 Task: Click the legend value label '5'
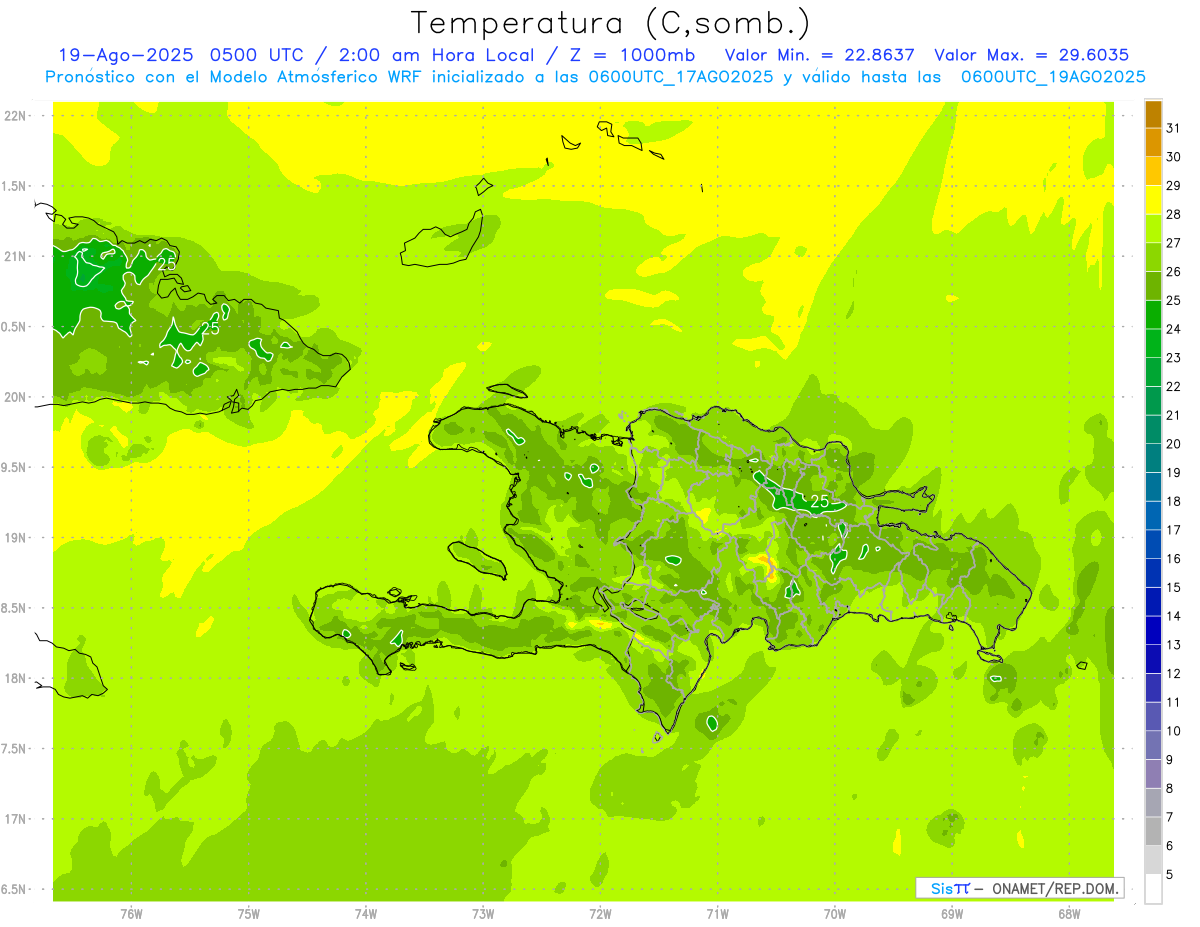tap(1170, 875)
